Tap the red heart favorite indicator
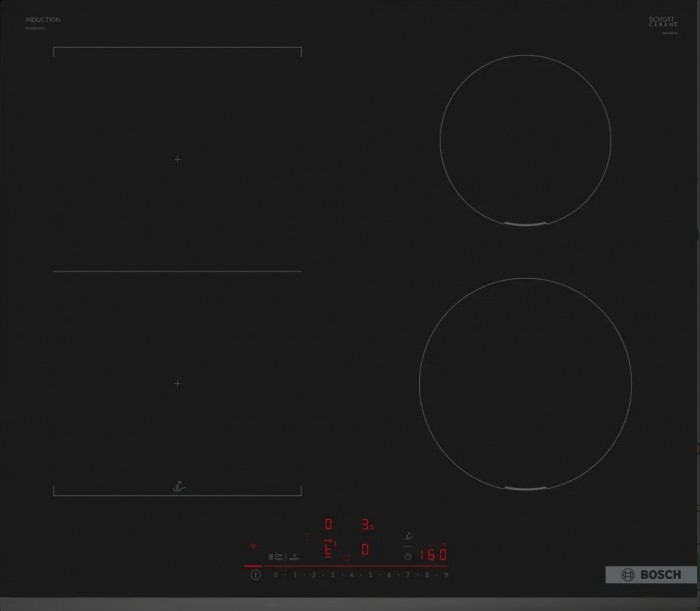Viewport: 700px width, 611px height. (253, 547)
